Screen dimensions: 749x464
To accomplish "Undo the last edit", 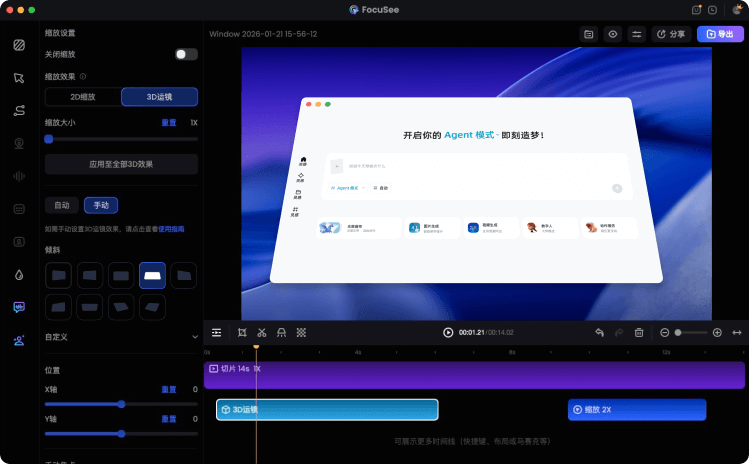I will [599, 333].
